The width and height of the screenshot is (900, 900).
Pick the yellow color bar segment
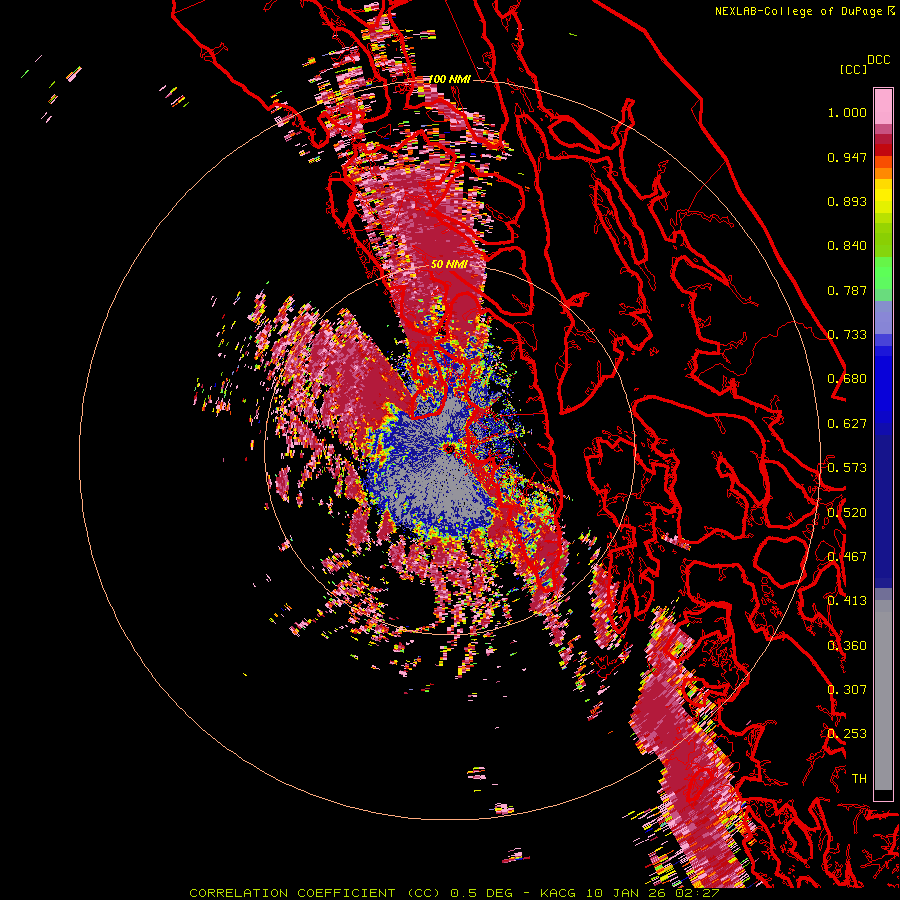point(883,196)
